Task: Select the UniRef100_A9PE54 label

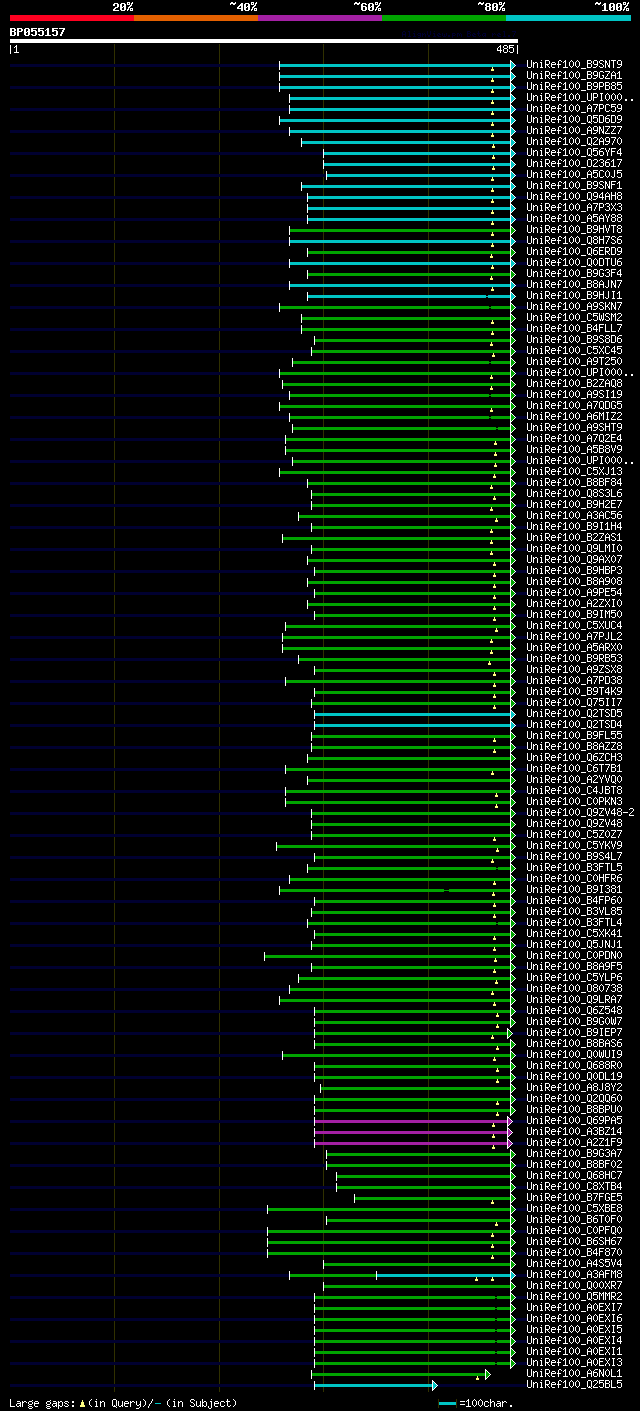Action: point(574,593)
